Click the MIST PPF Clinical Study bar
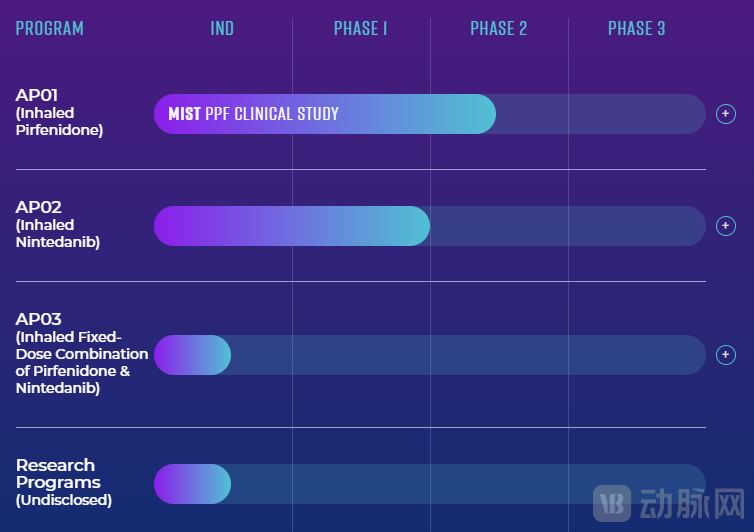Viewport: 754px width, 532px height. [324, 114]
